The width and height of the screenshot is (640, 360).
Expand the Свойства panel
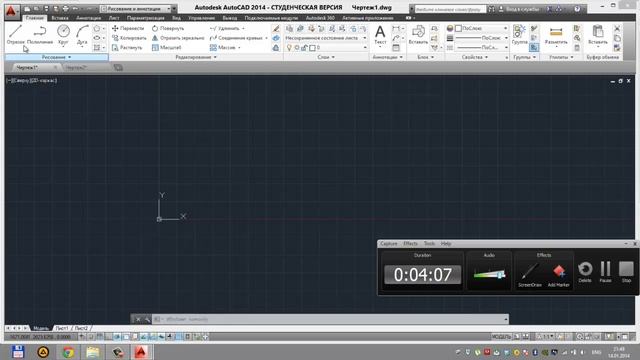click(x=475, y=57)
